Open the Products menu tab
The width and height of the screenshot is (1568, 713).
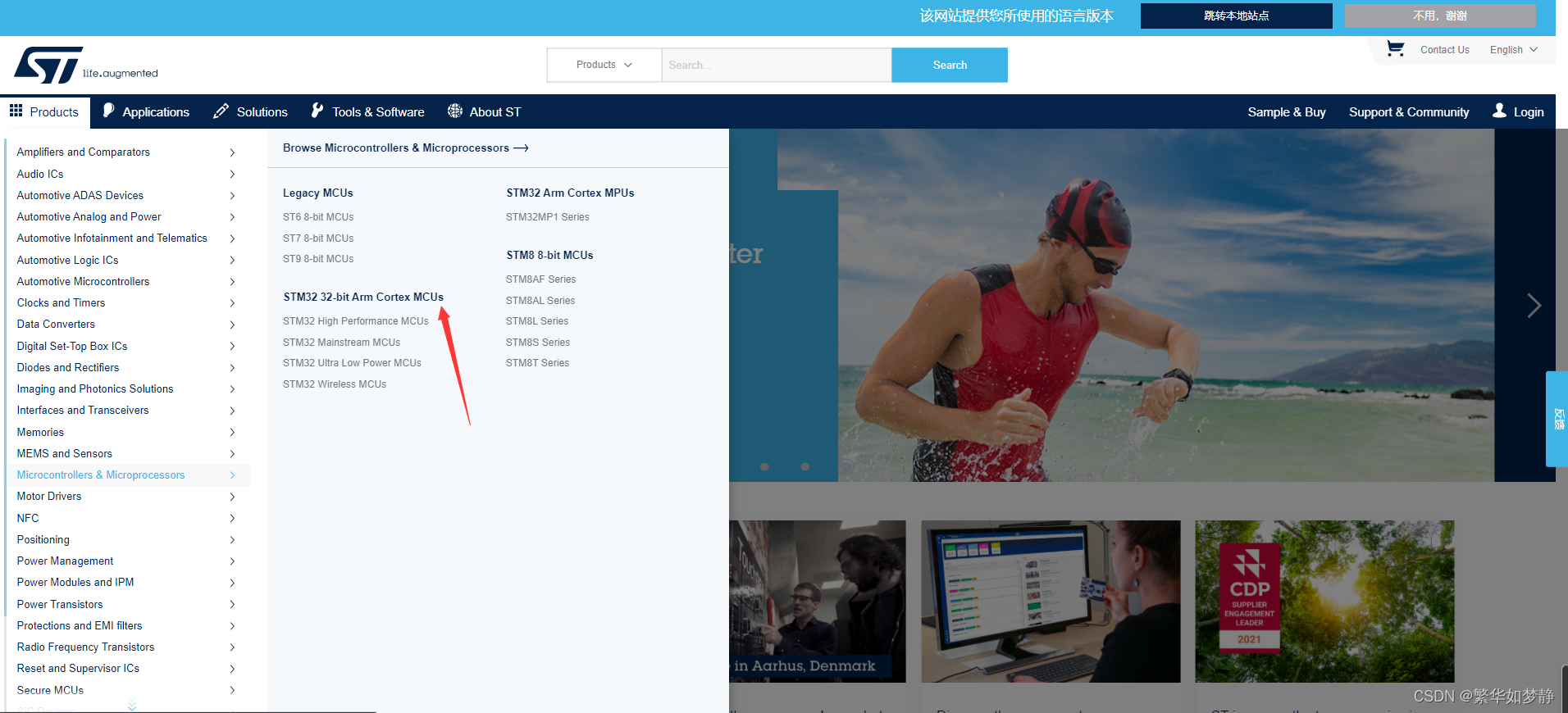[x=44, y=111]
